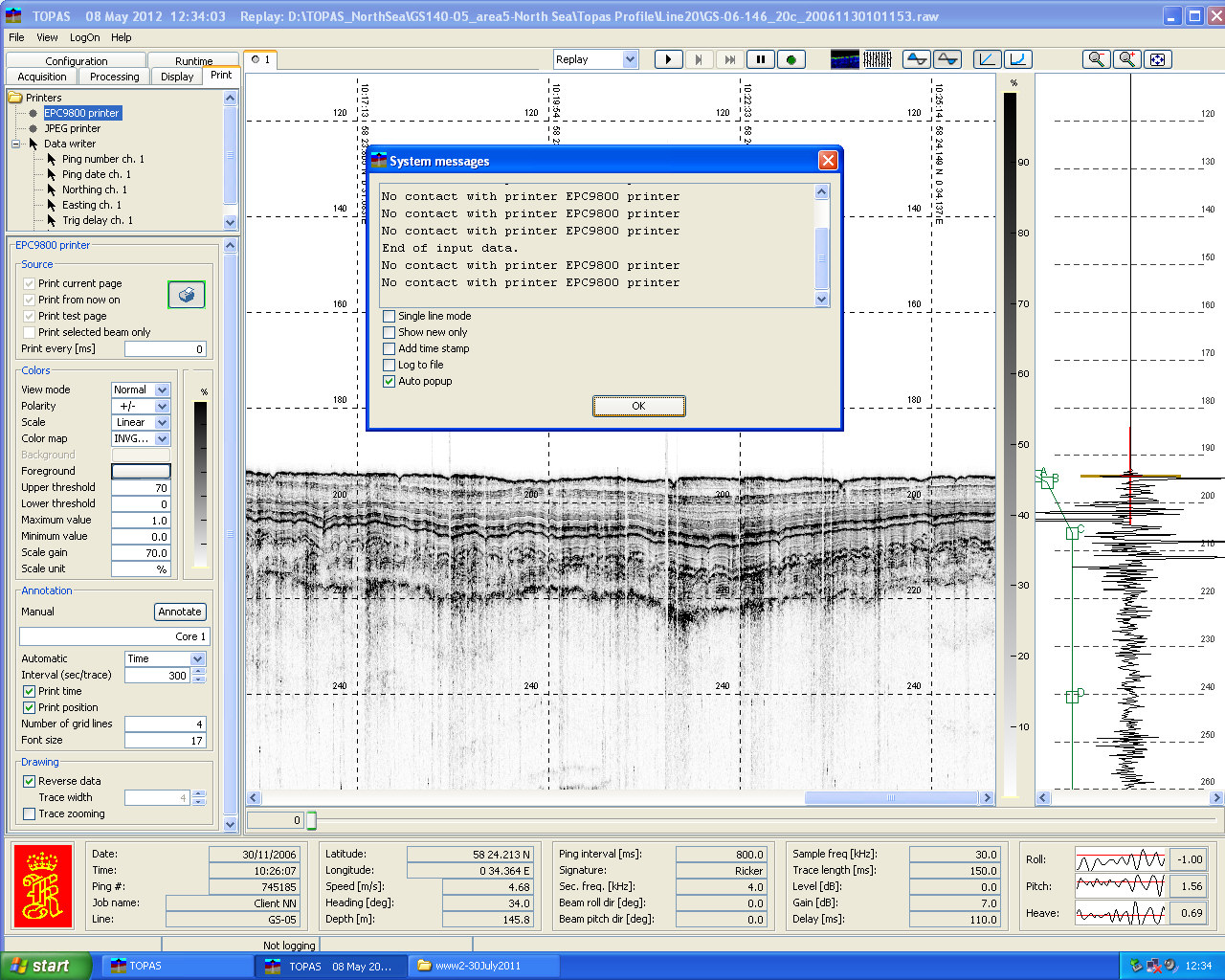The image size is (1225, 980).
Task: Click the Foreground color swatch
Action: point(141,471)
